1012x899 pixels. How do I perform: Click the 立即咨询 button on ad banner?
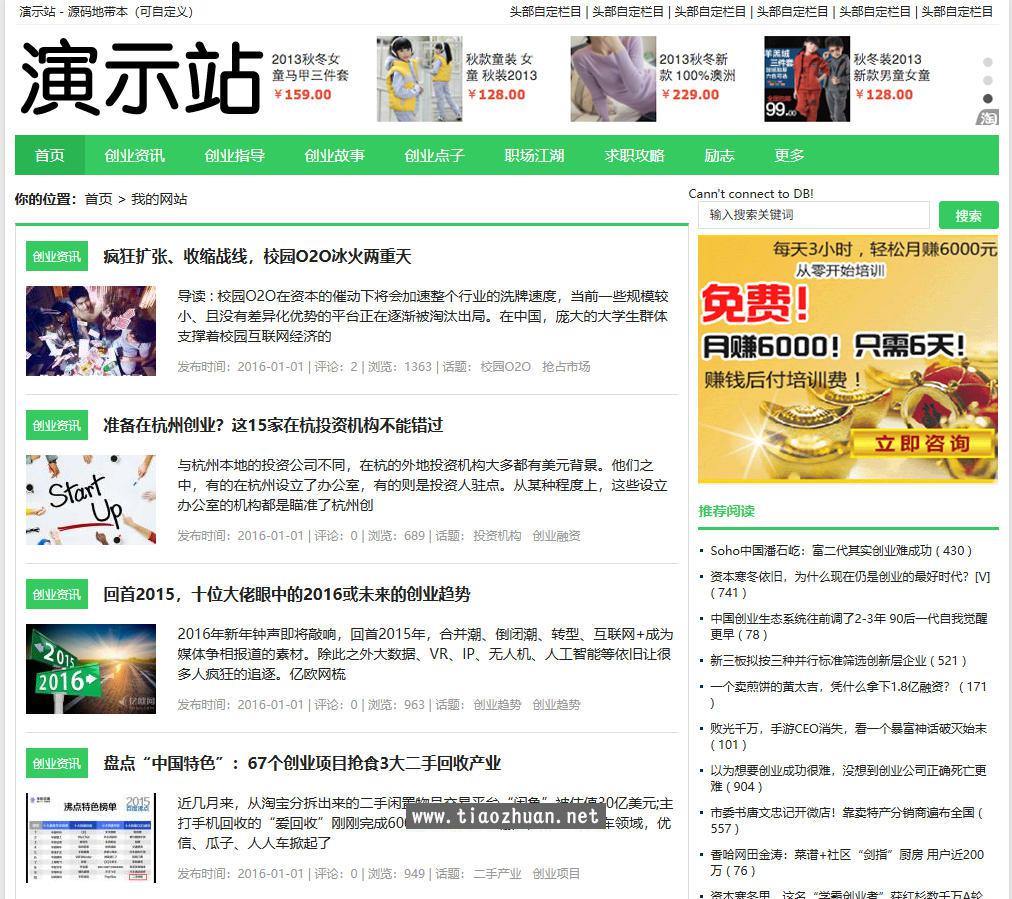pyautogui.click(x=922, y=443)
